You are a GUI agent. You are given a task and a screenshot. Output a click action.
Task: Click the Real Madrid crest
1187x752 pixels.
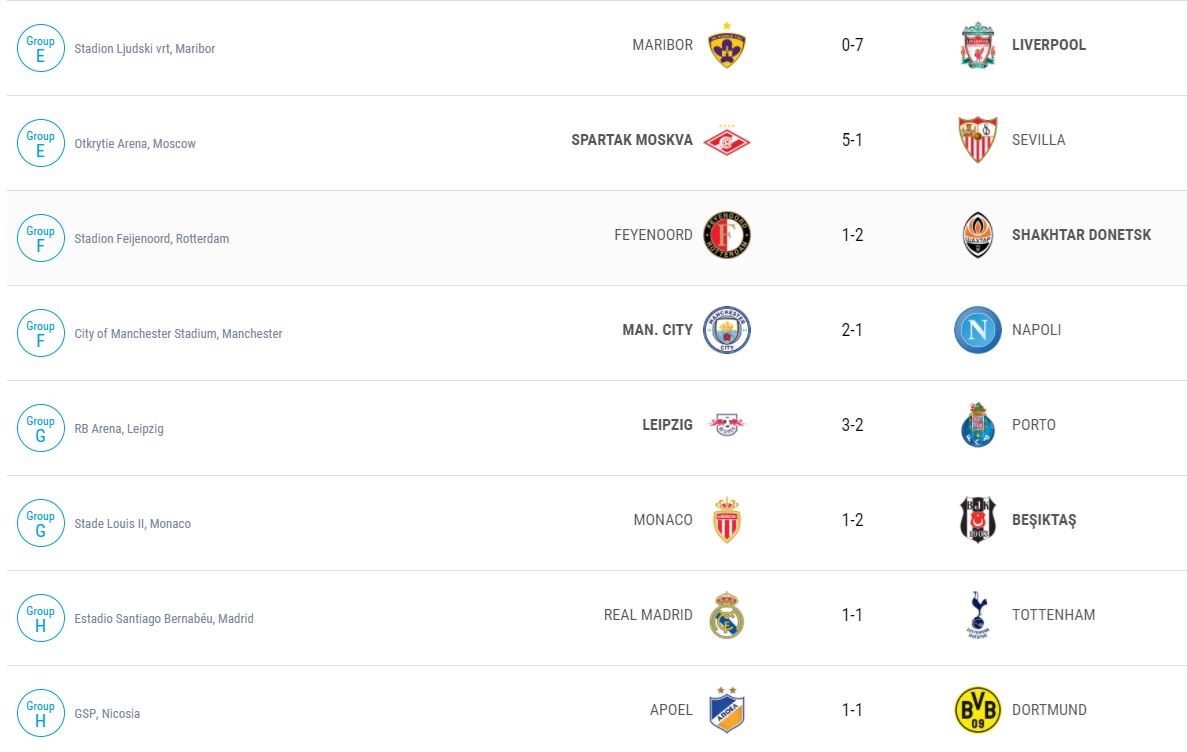[727, 615]
